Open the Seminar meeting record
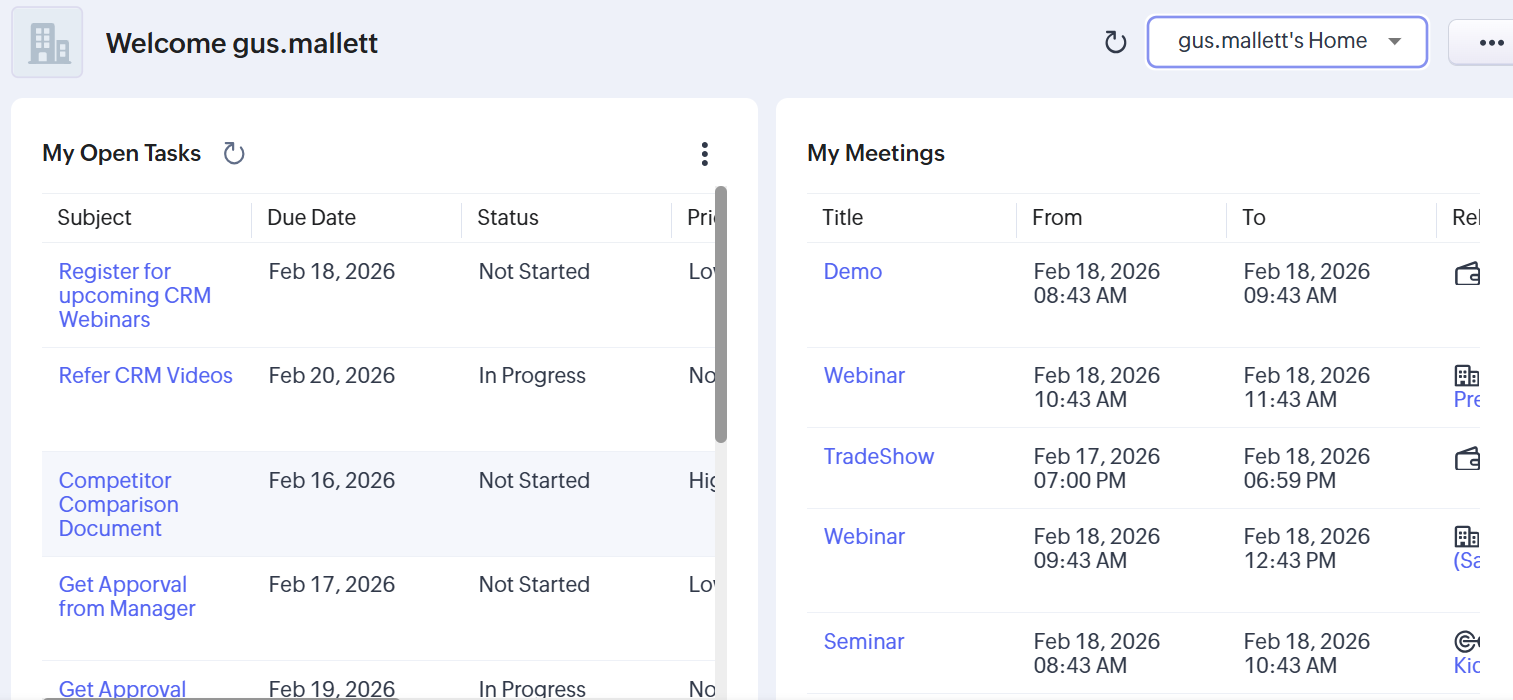This screenshot has height=700, width=1513. 863,641
